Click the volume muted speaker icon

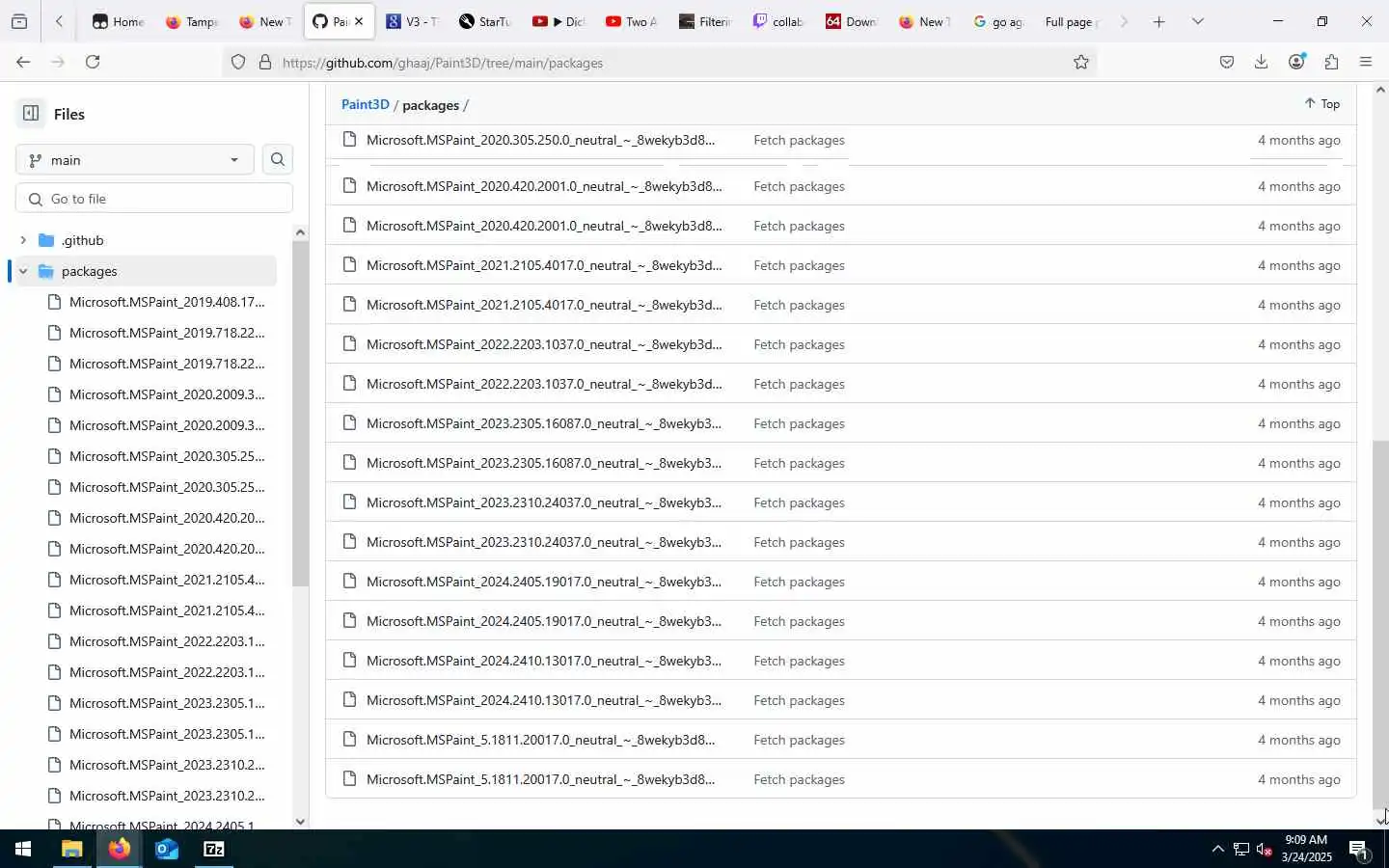[1264, 850]
